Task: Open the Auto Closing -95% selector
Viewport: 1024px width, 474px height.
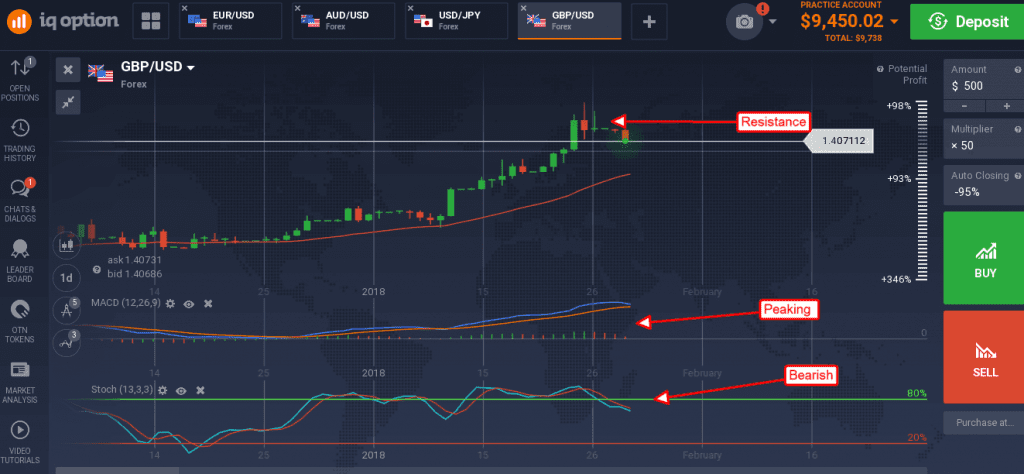Action: click(x=984, y=185)
